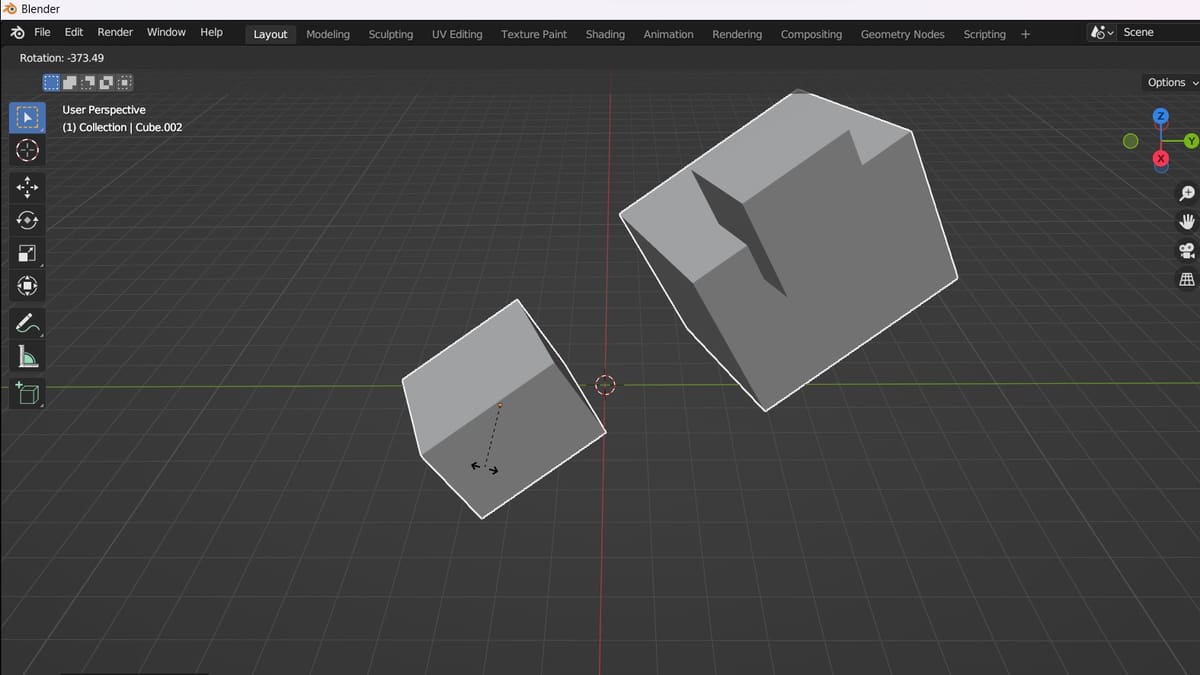Switch perspective/orthographic with grid icon

tap(1187, 279)
